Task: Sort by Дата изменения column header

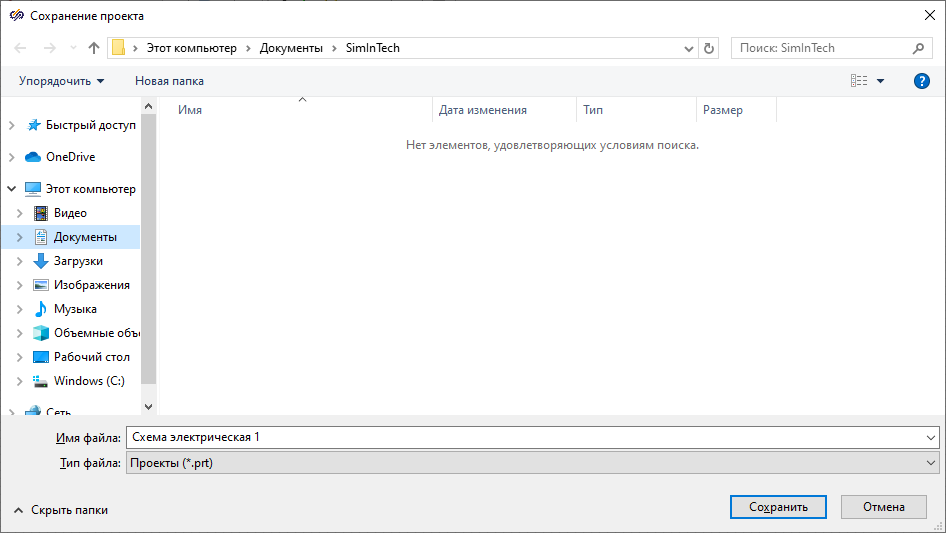Action: 483,110
